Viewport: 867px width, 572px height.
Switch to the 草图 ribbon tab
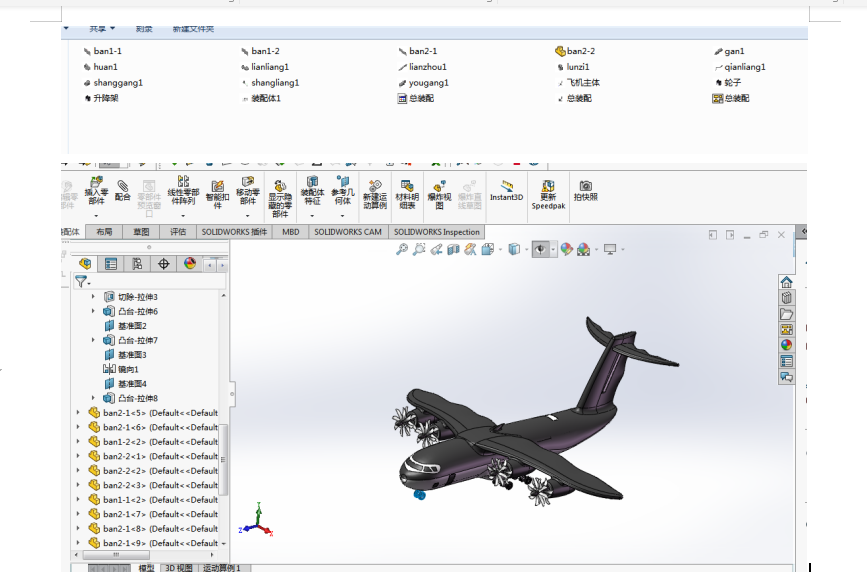click(141, 232)
